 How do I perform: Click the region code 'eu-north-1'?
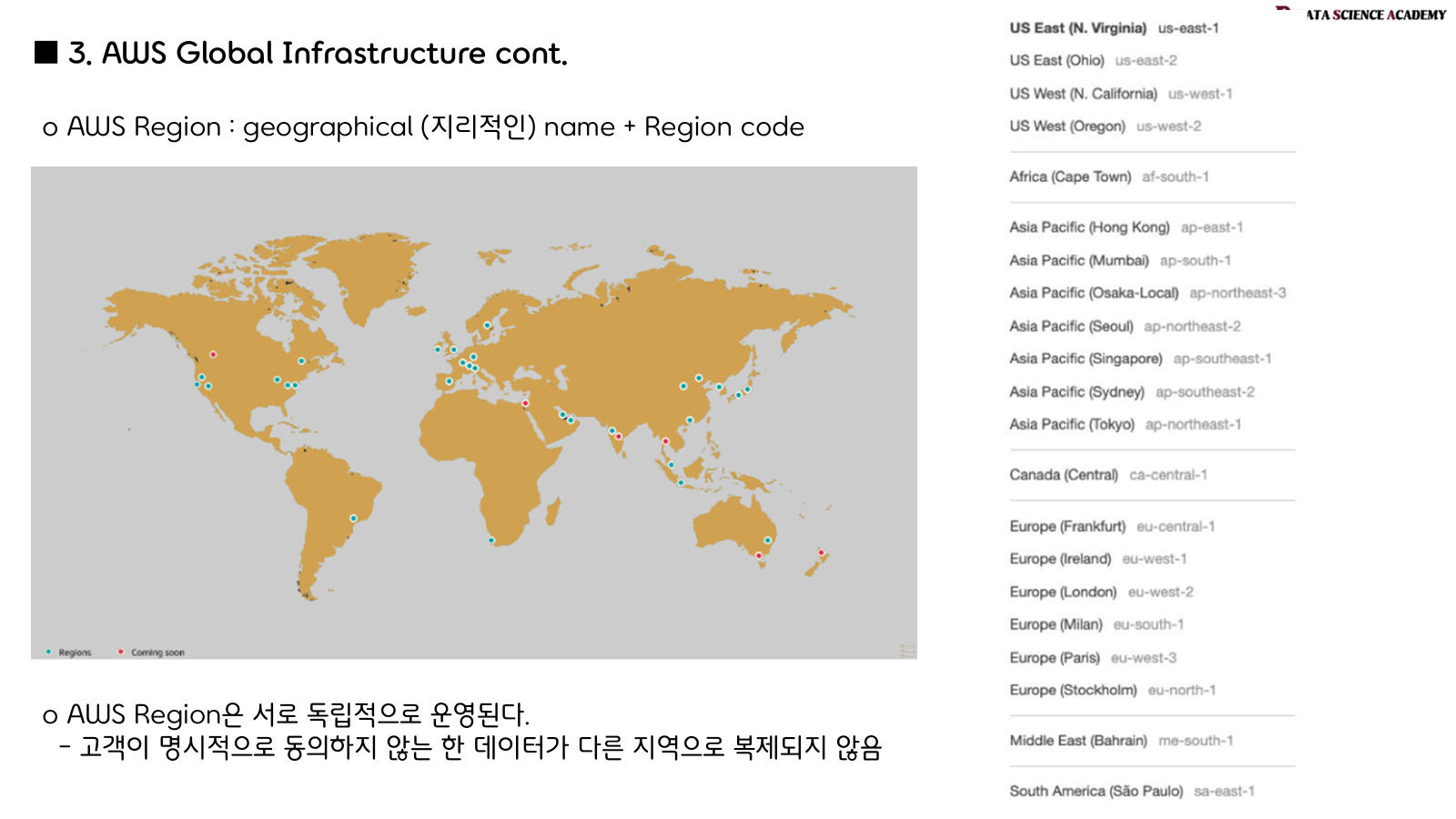click(1182, 691)
